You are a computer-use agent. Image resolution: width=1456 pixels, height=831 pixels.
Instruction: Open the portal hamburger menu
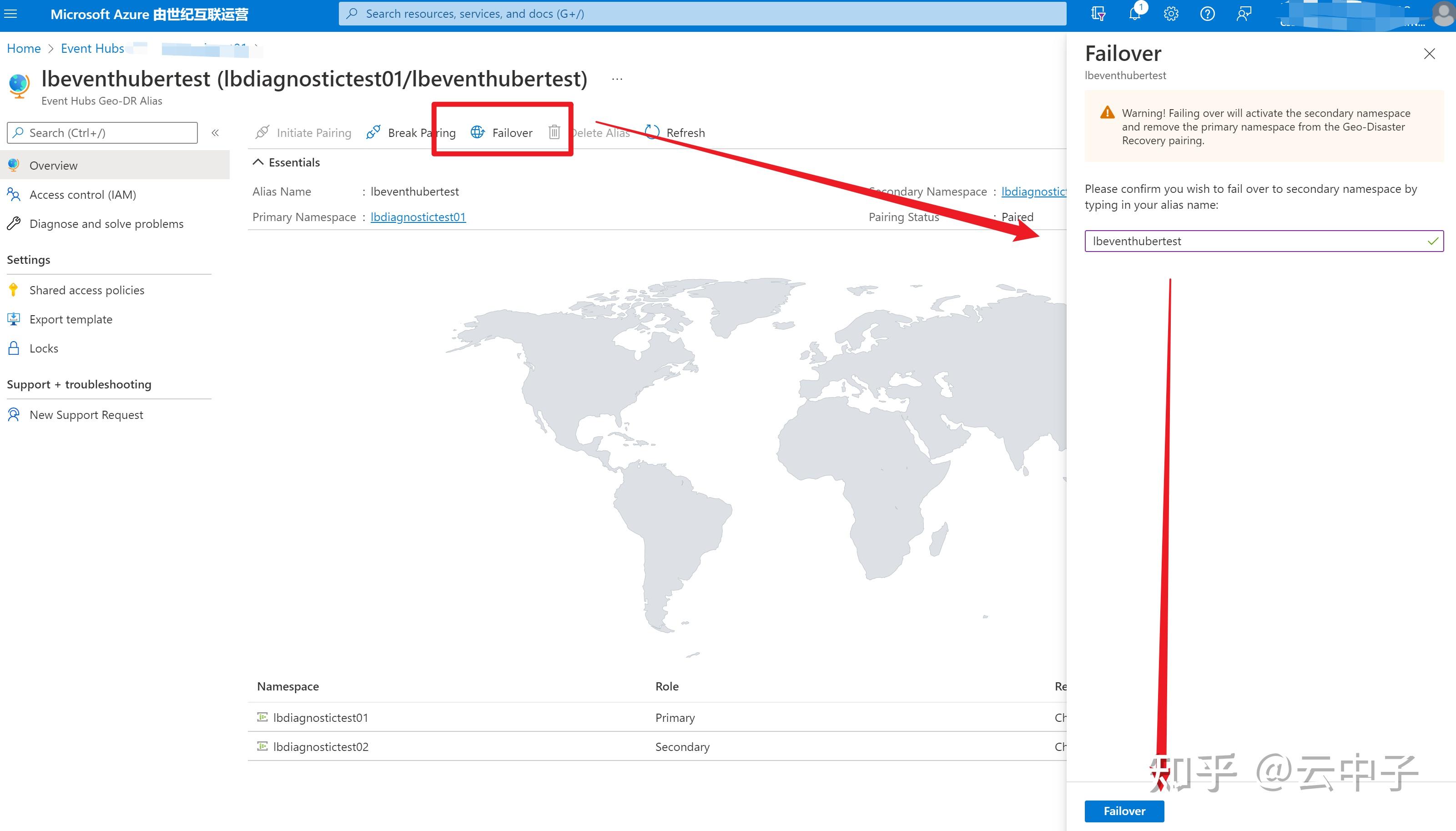tap(11, 13)
